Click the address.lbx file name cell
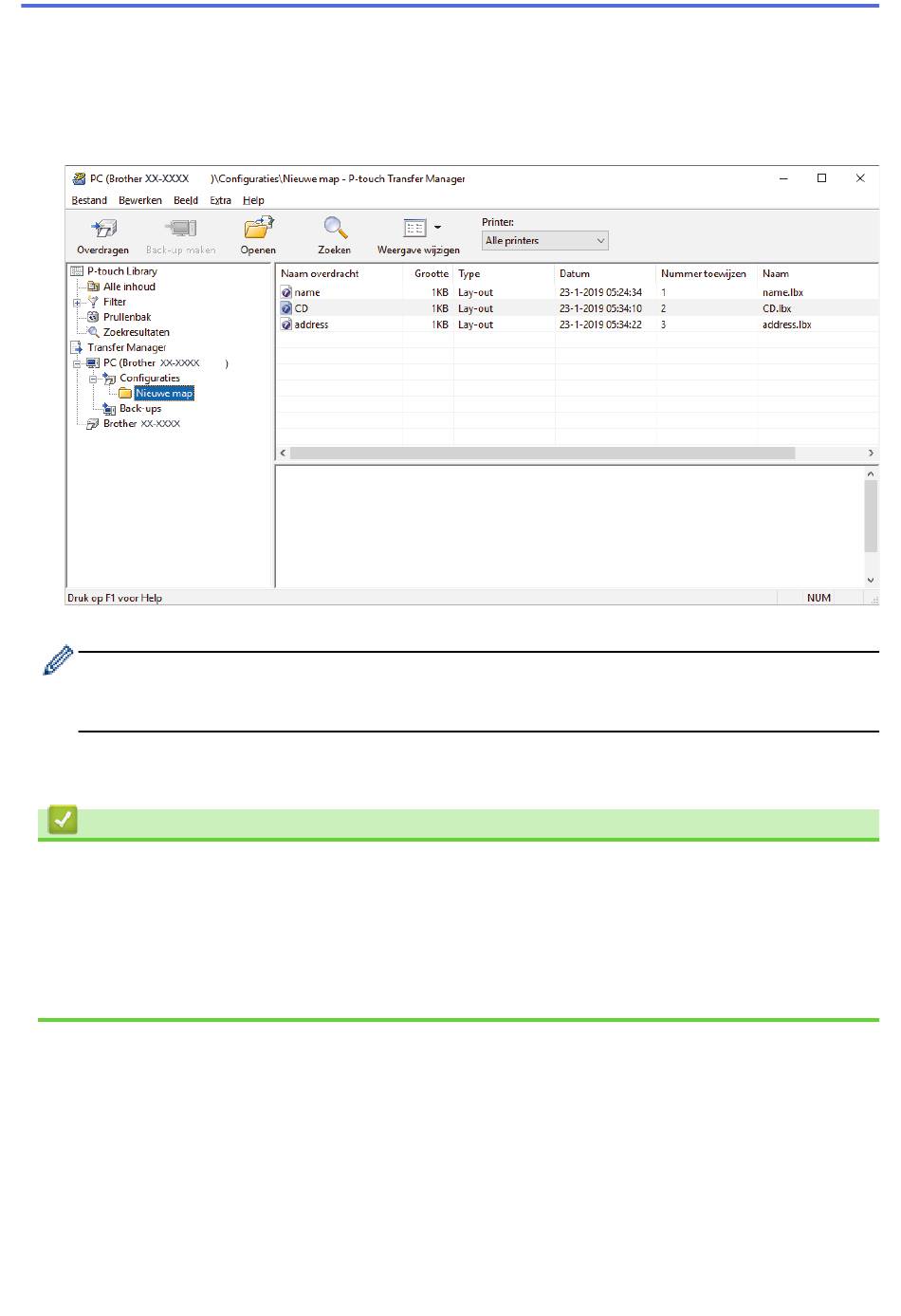 pos(787,324)
